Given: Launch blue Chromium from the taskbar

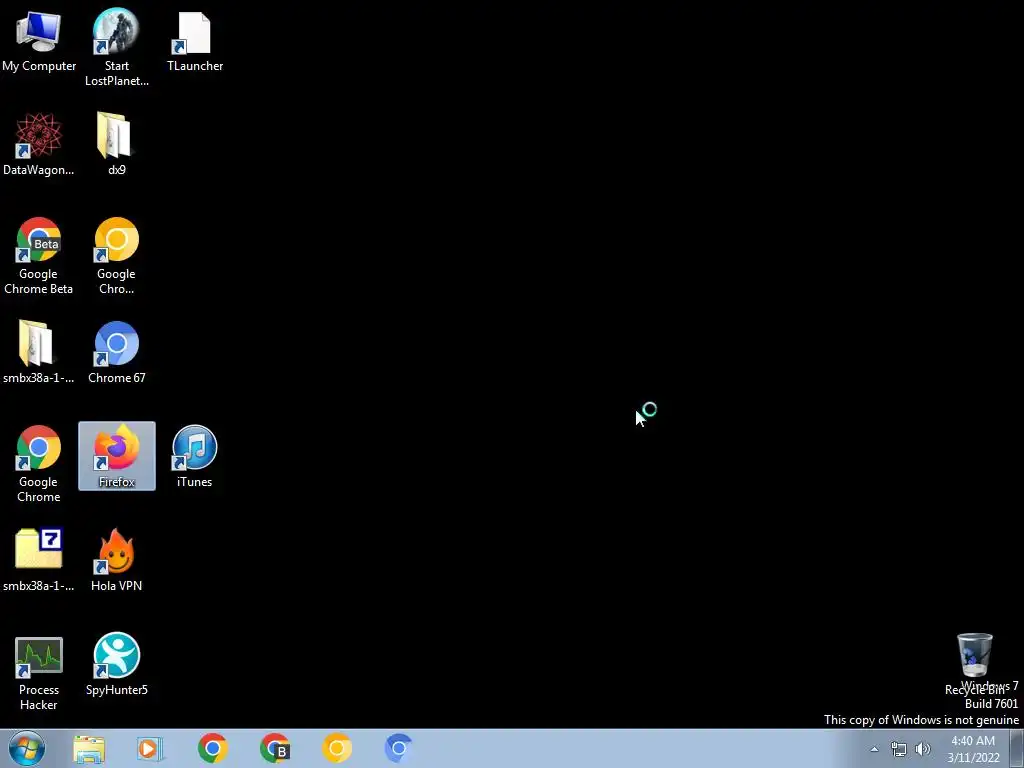Looking at the screenshot, I should [398, 748].
